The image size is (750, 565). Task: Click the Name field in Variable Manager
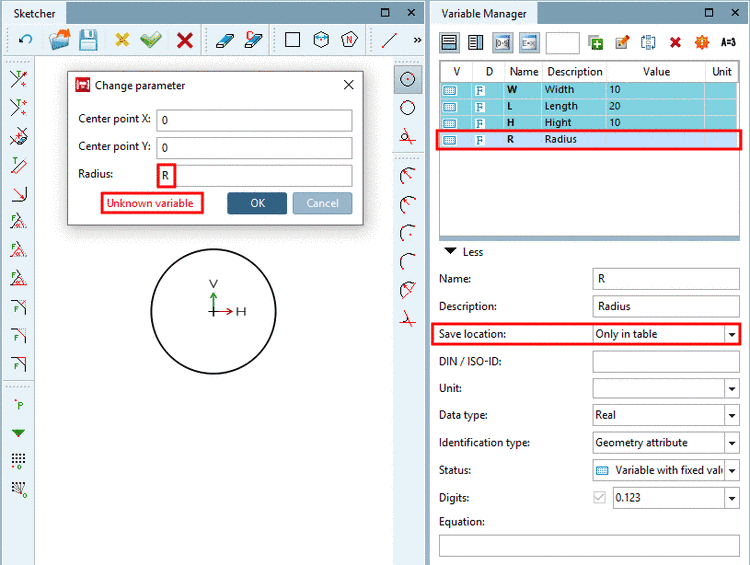coord(666,279)
